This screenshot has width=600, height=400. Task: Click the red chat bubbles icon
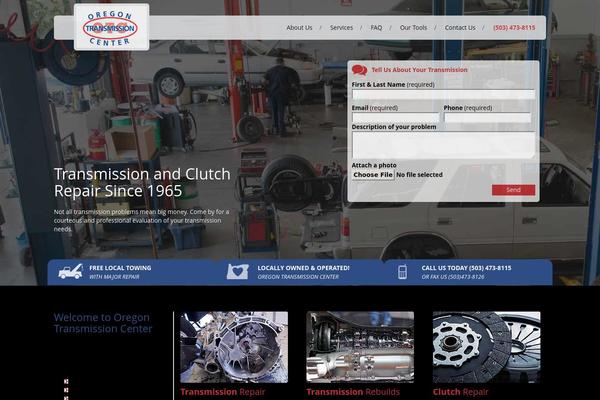click(359, 70)
